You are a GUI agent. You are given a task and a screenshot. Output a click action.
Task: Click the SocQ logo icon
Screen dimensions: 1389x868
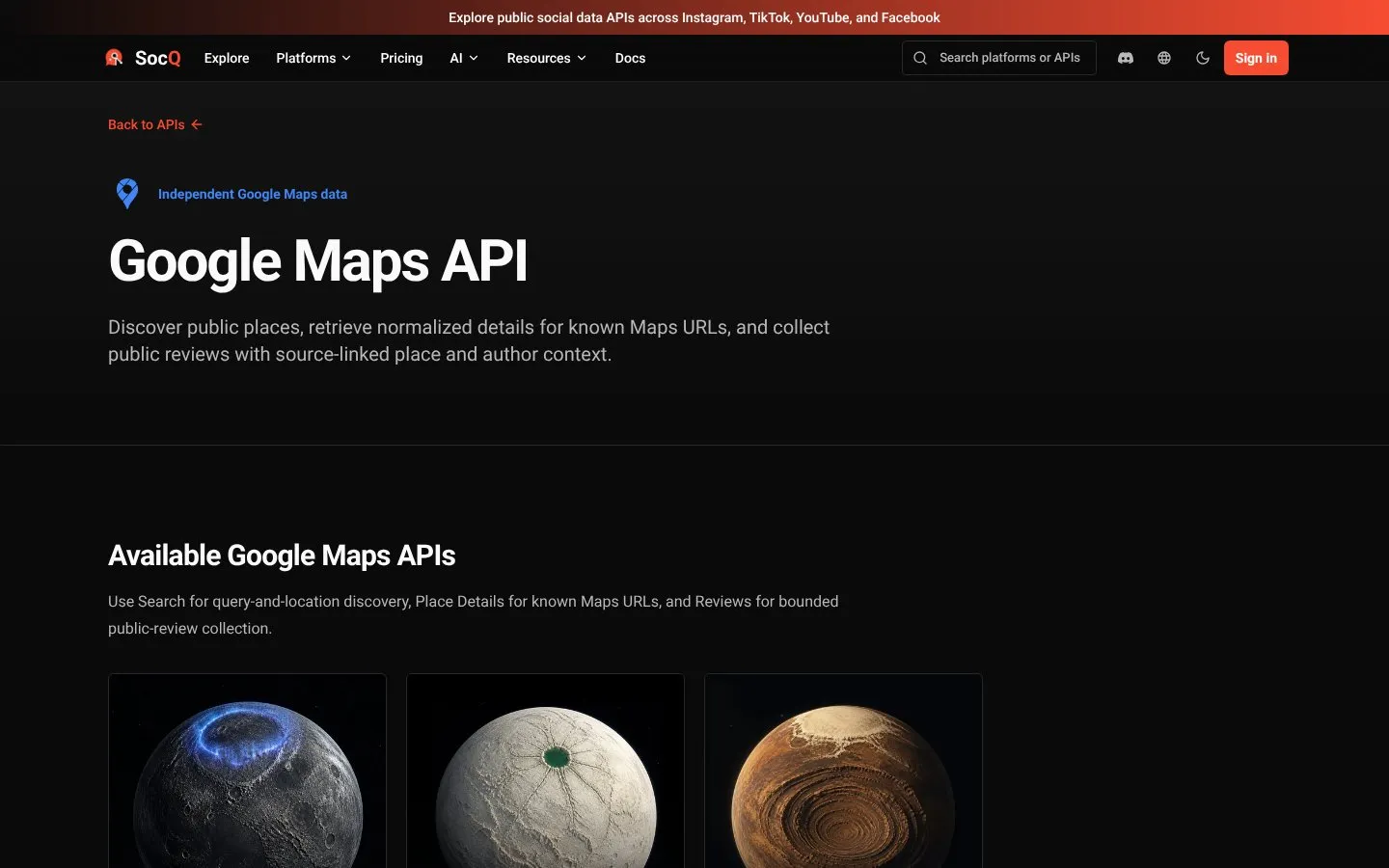pyautogui.click(x=114, y=58)
